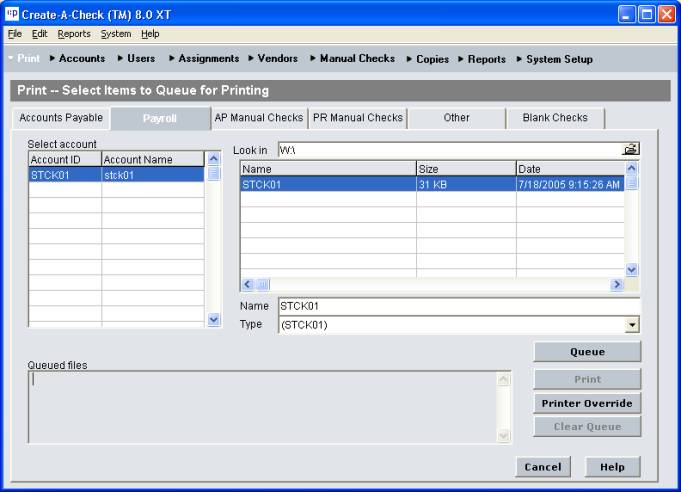Maximize the Create-A-Check window
681x492 pixels.
click(x=646, y=14)
